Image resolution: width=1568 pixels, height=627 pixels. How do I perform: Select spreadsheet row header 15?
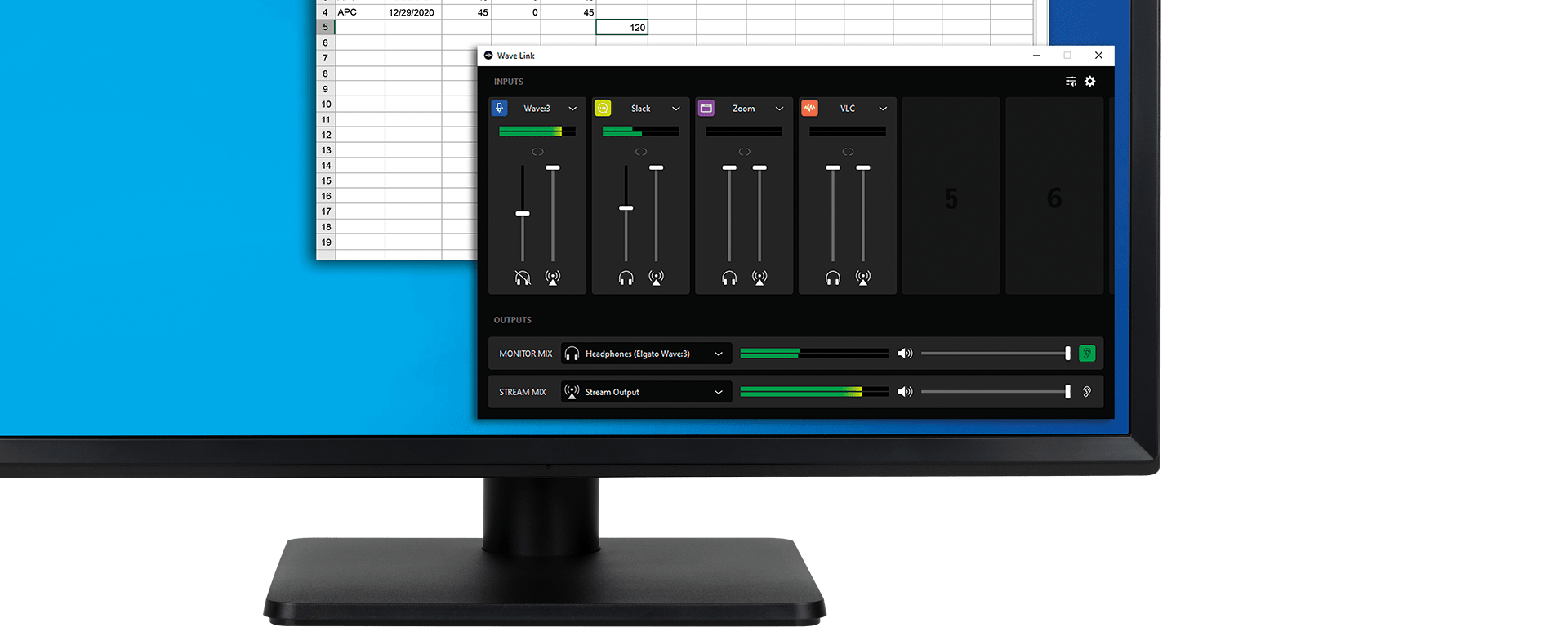click(326, 181)
